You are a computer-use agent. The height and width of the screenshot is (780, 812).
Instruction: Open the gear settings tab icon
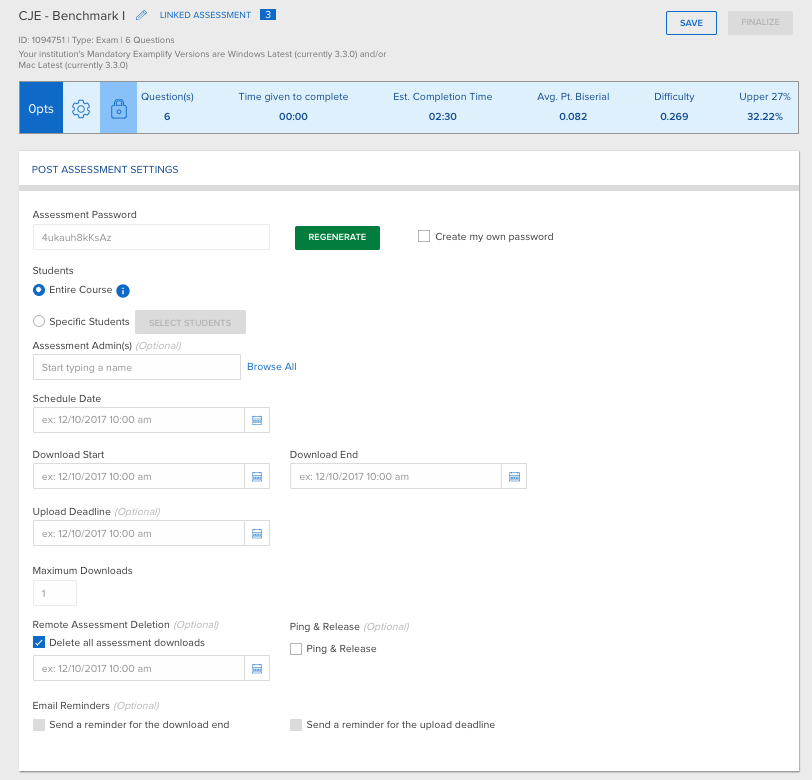tap(81, 108)
